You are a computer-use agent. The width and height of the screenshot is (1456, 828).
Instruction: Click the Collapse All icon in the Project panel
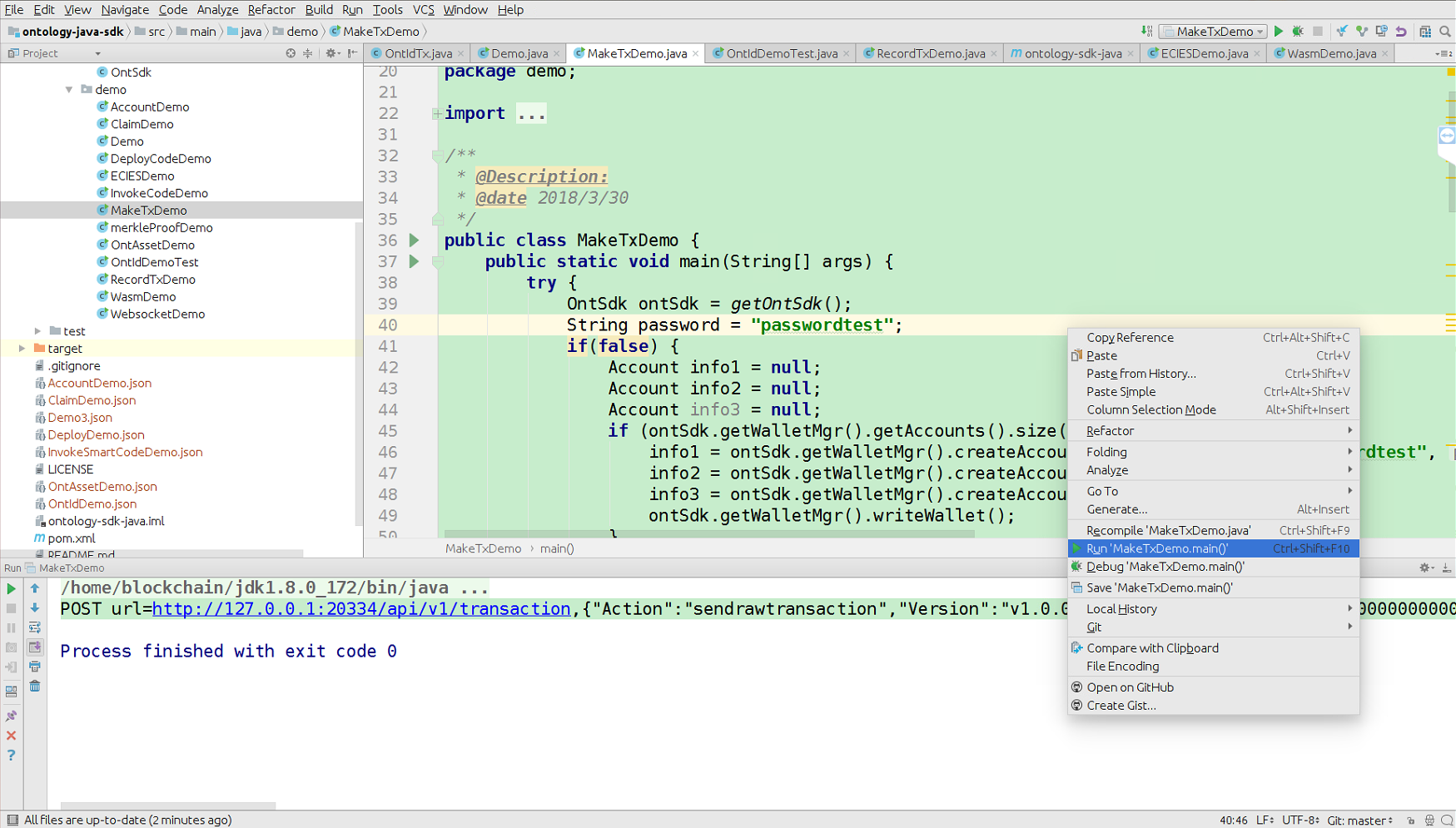(x=308, y=53)
